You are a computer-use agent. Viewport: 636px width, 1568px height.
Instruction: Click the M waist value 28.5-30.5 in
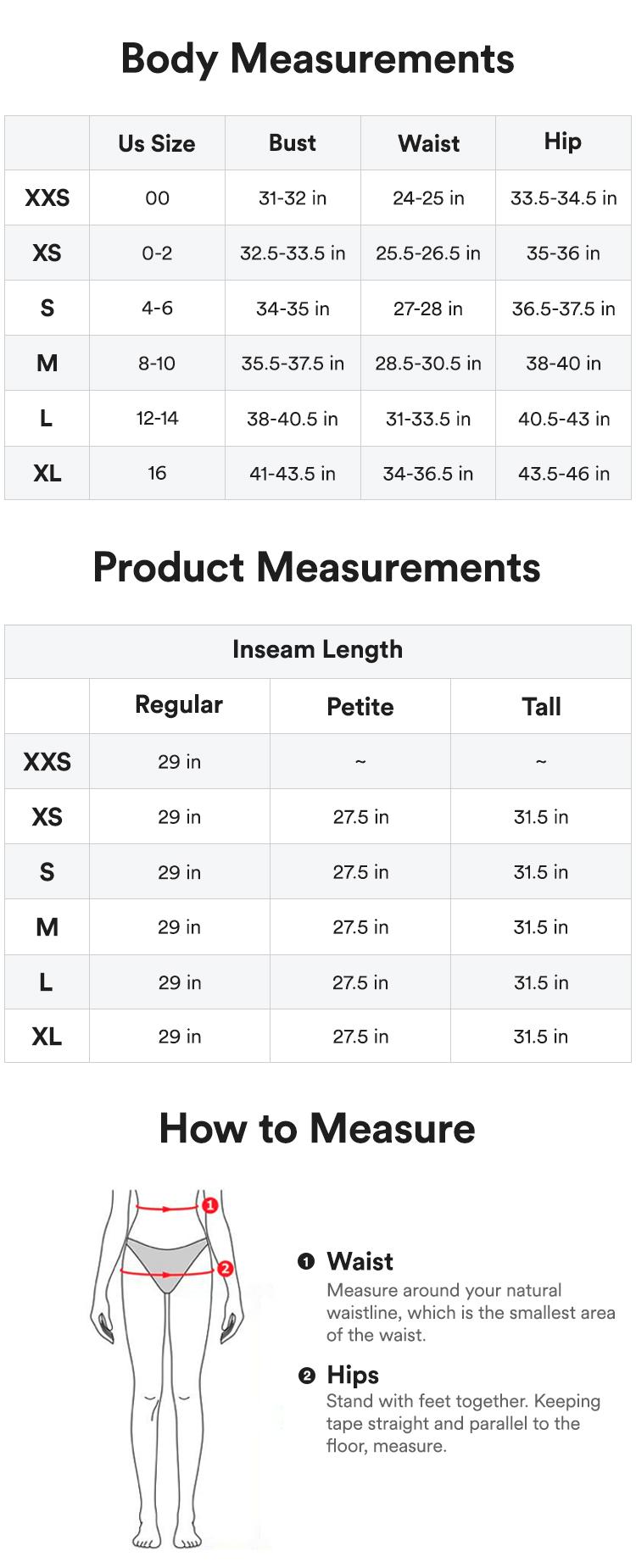(x=428, y=364)
